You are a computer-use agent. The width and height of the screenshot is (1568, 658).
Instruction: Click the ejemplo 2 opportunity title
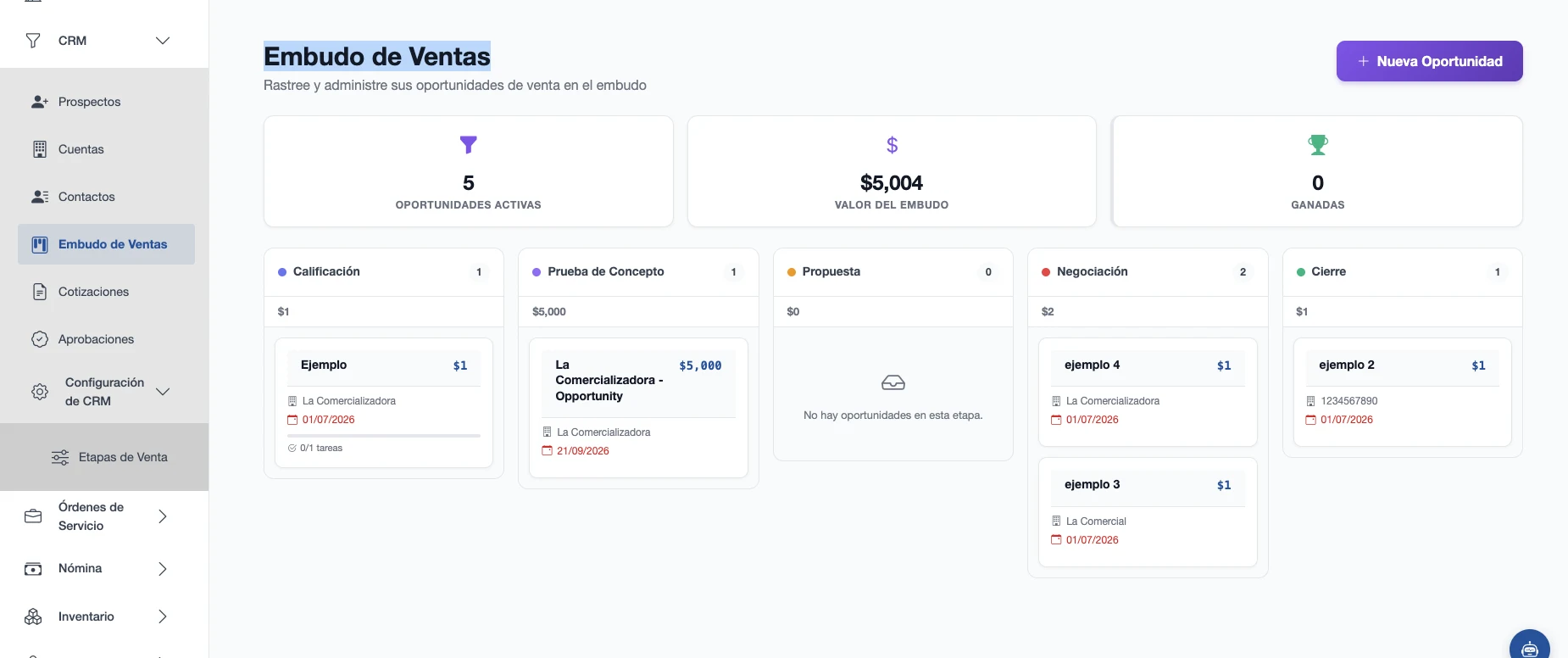pos(1347,365)
